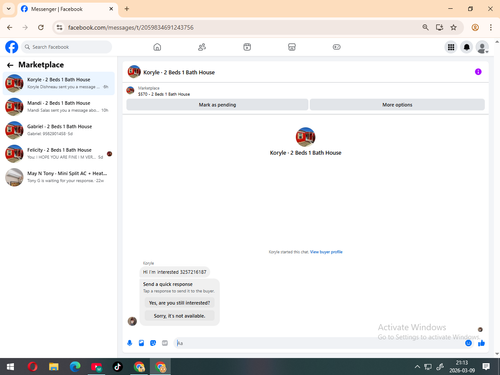Viewport: 500px width, 375px height.
Task: Click the browser back arrow
Action: [x=10, y=27]
